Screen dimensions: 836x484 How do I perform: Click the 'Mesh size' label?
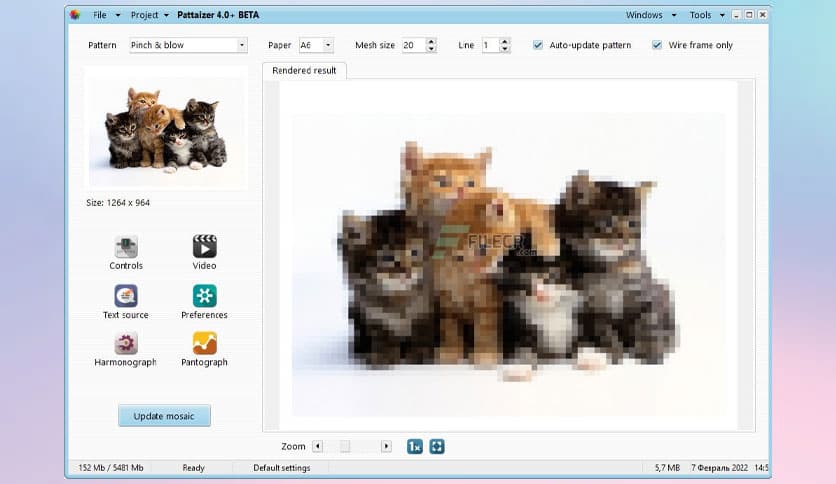click(x=375, y=45)
